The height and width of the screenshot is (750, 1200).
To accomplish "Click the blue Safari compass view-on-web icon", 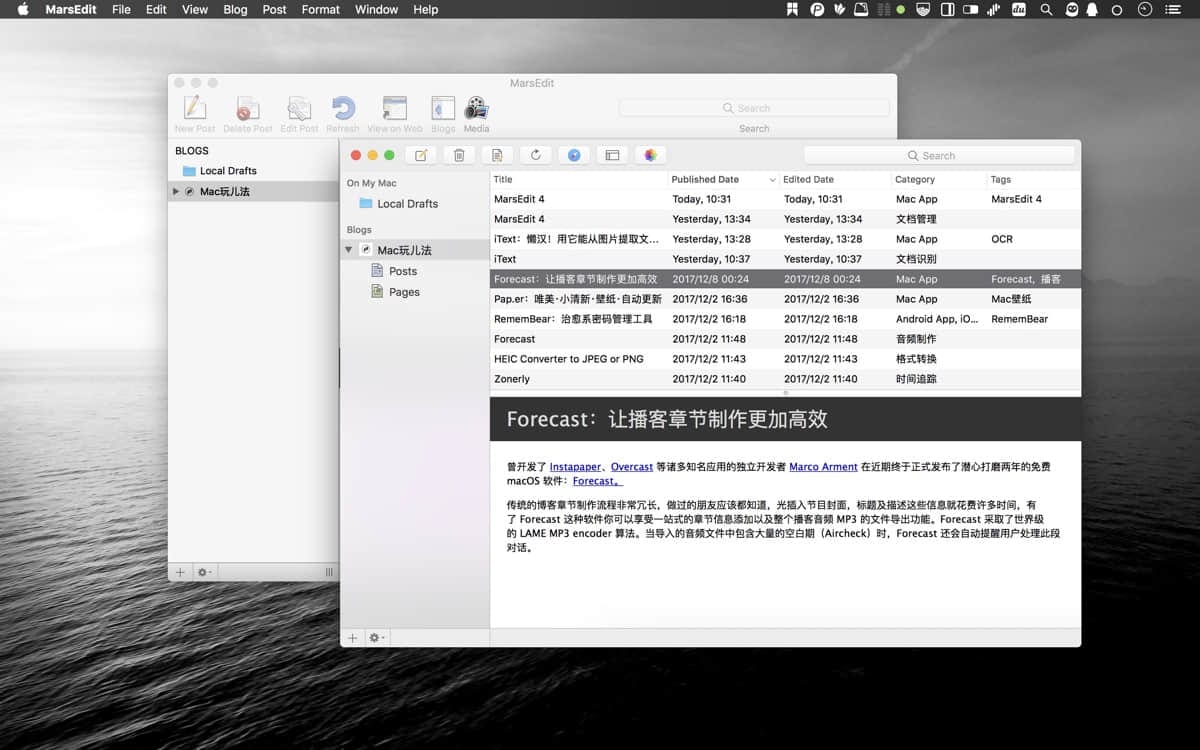I will coord(574,155).
